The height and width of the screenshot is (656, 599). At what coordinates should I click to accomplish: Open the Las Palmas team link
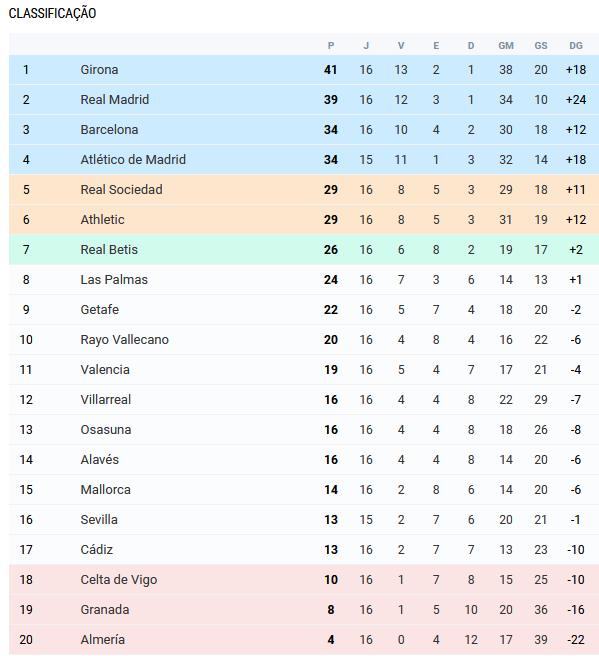(x=114, y=279)
